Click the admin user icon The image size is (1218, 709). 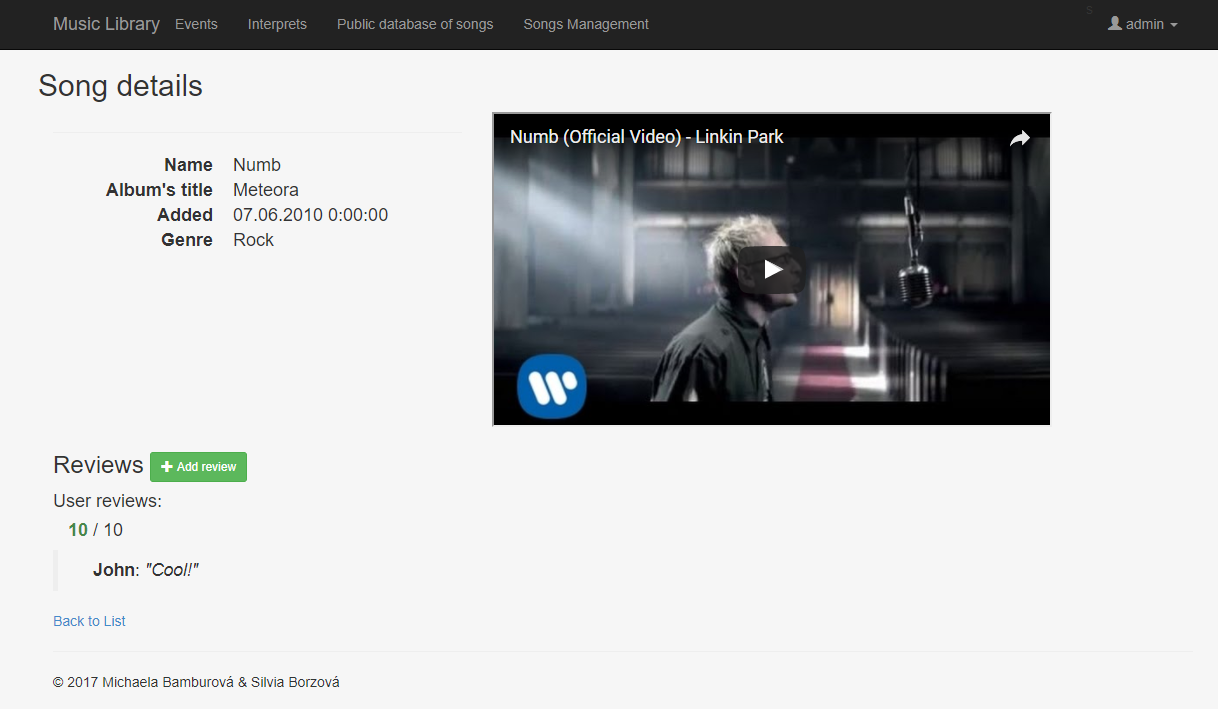point(1115,23)
